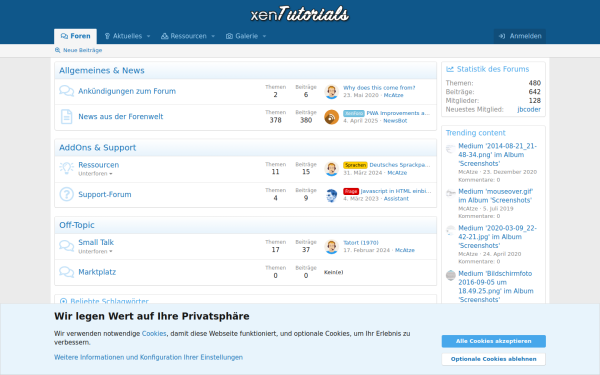Click McAtze avatar in Ankündigungen row
This screenshot has height=375, width=600.
(x=331, y=91)
